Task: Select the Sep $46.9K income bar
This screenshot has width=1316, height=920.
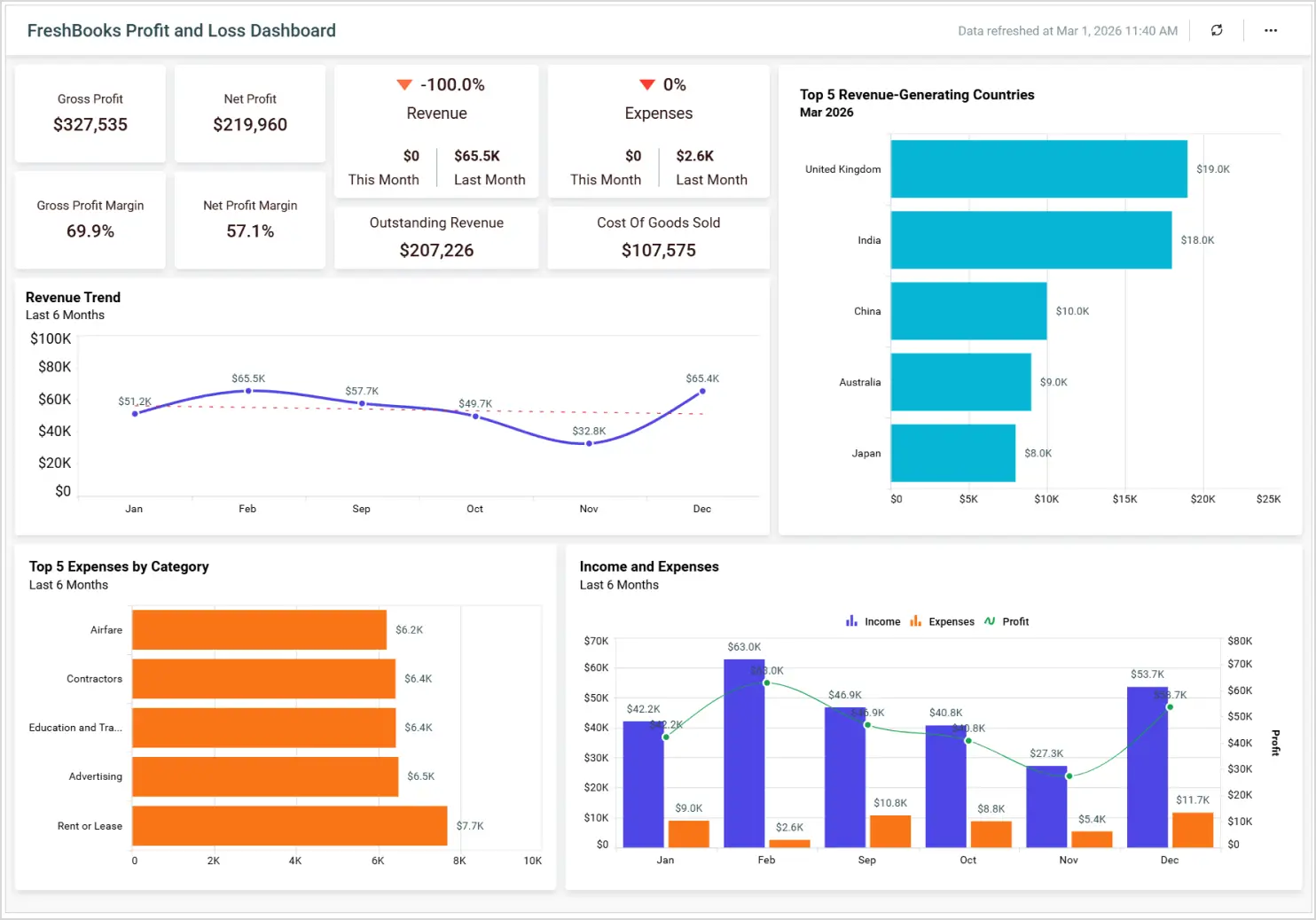Action: point(845,777)
